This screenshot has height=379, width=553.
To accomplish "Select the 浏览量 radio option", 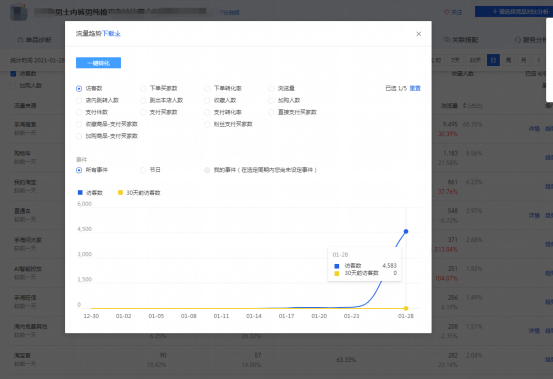I will coord(271,88).
